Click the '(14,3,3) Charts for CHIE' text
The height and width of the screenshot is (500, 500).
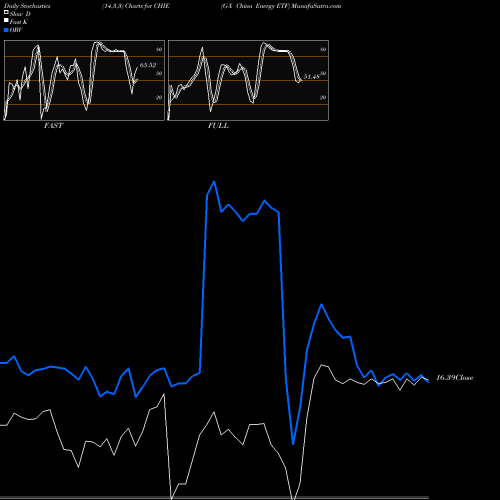(x=136, y=6)
